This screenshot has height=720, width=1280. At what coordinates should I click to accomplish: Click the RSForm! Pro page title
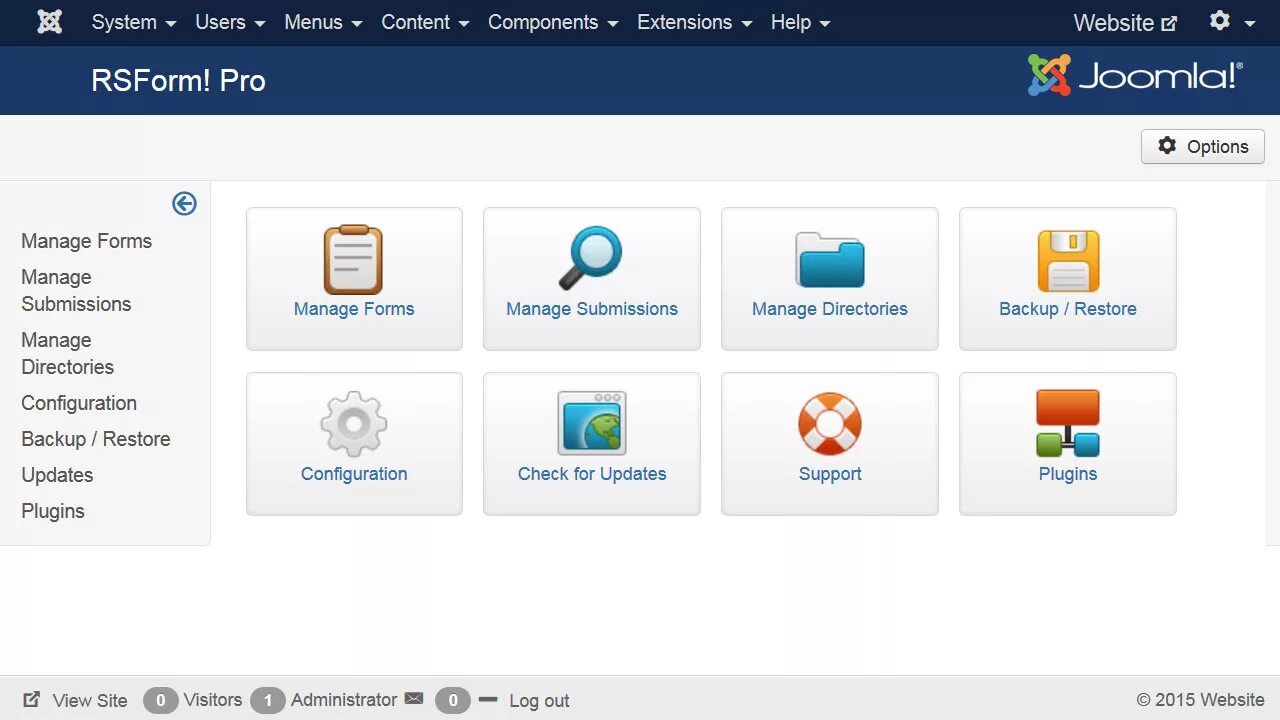178,80
